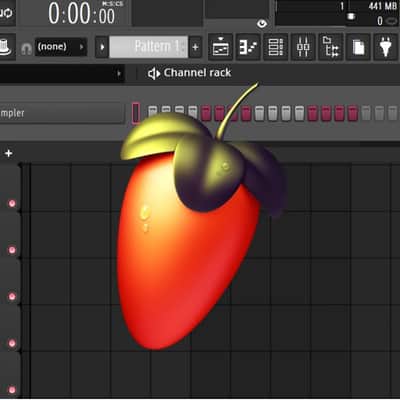
Task: Toggle the first red step button
Action: pyautogui.click(x=206, y=113)
